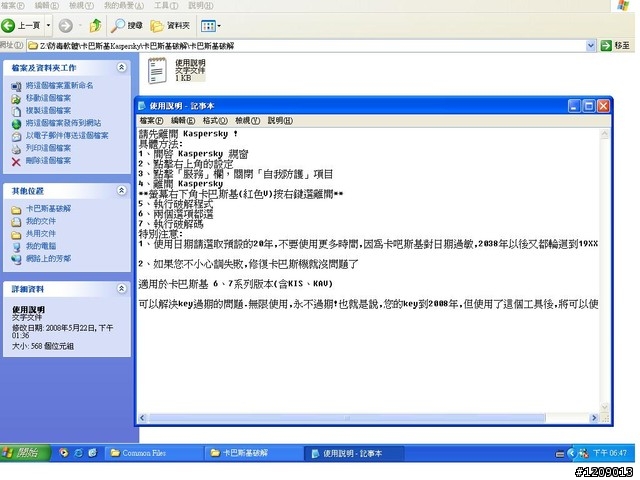The width and height of the screenshot is (640, 480).
Task: Click the My Computer icon in Other Places
Action: [x=16, y=247]
